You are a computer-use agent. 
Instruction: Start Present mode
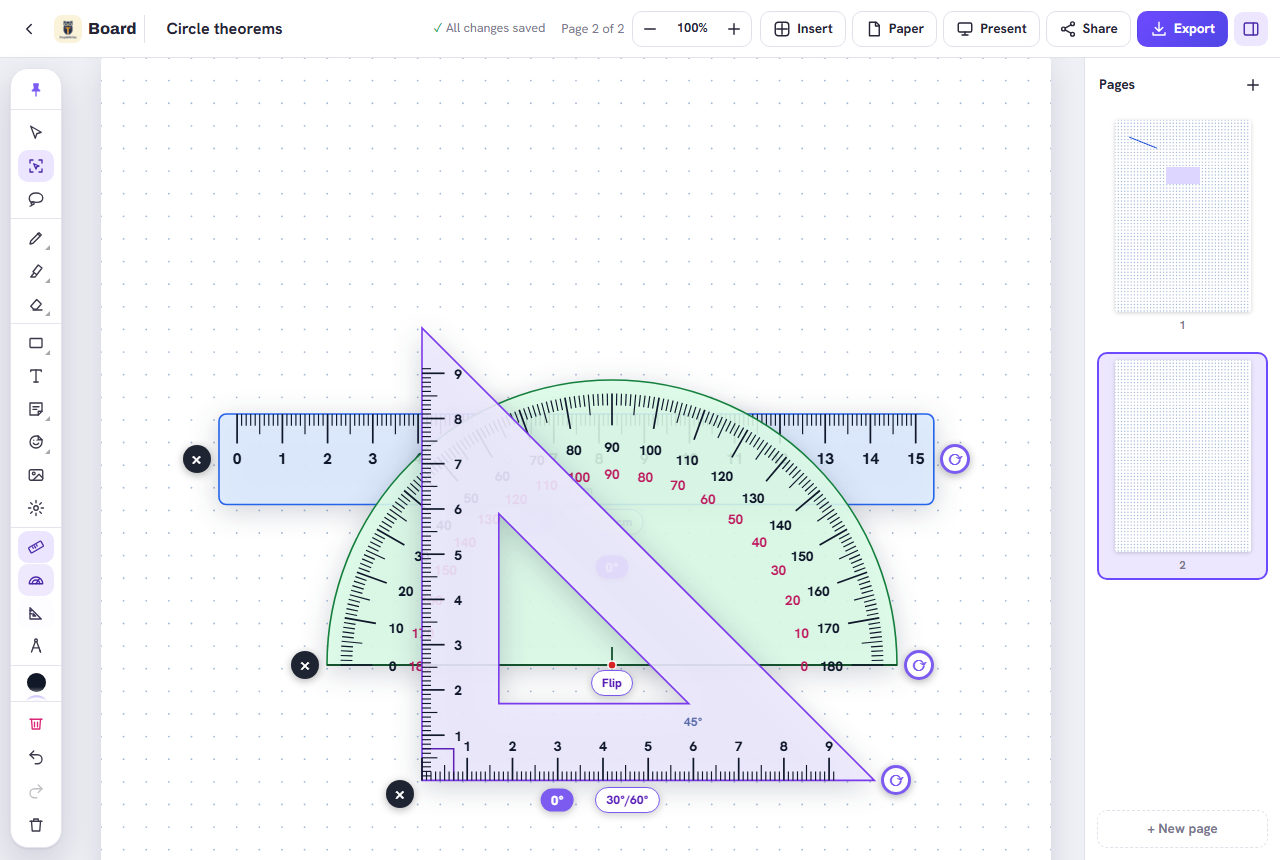(991, 29)
